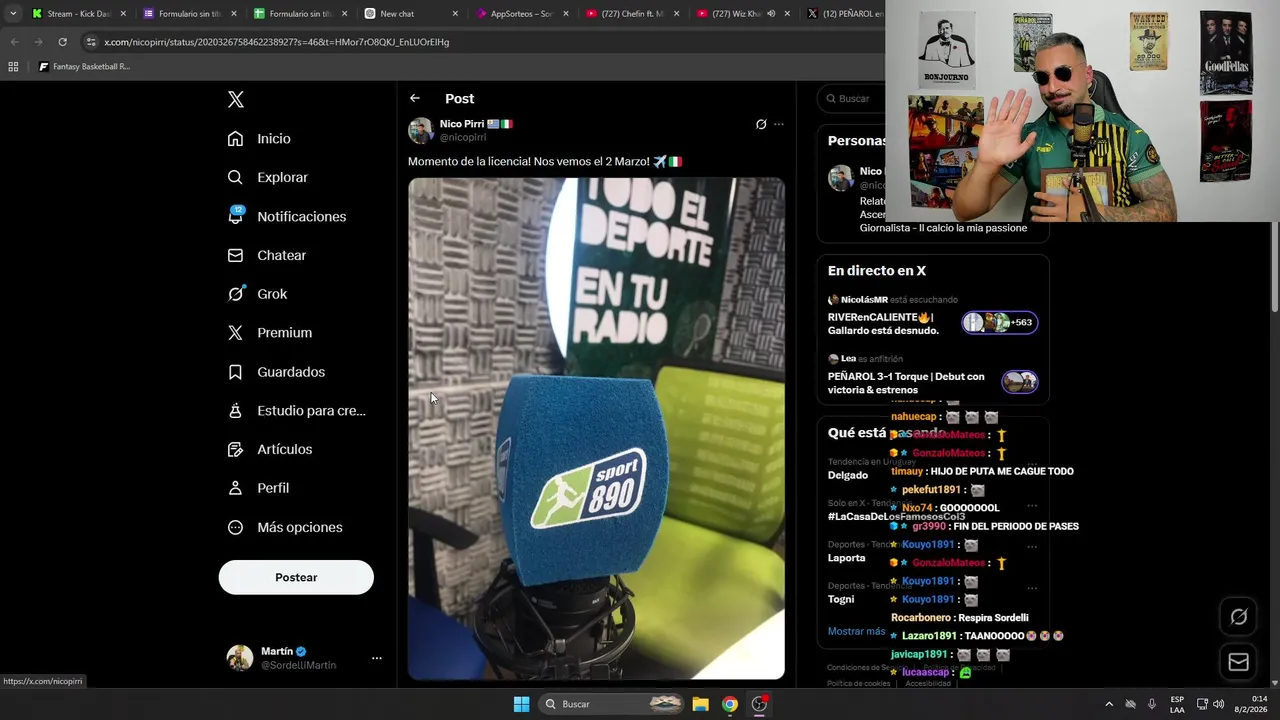Open Estudio para creadores item
Viewport: 1280px width, 720px height.
click(296, 410)
